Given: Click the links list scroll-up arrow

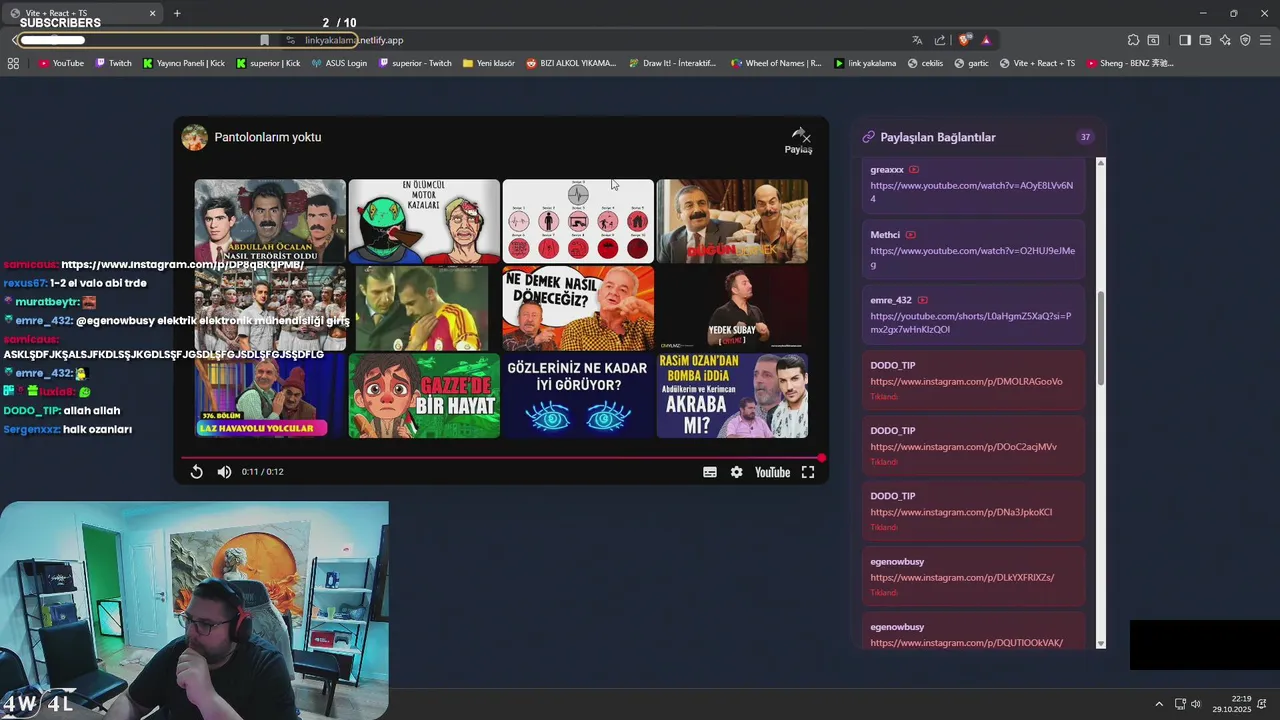Looking at the screenshot, I should (x=1101, y=163).
